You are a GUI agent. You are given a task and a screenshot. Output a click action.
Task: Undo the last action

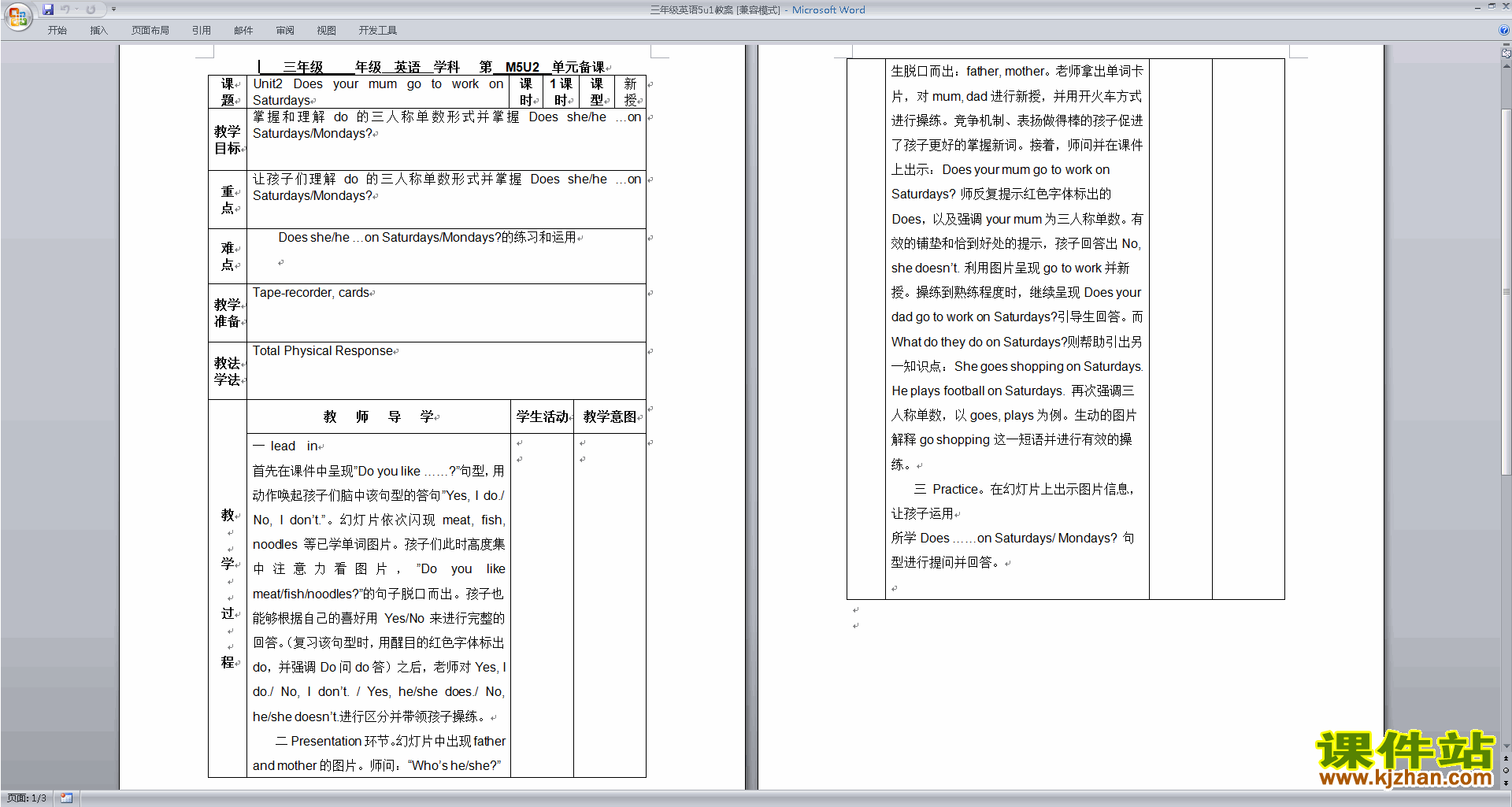point(65,9)
